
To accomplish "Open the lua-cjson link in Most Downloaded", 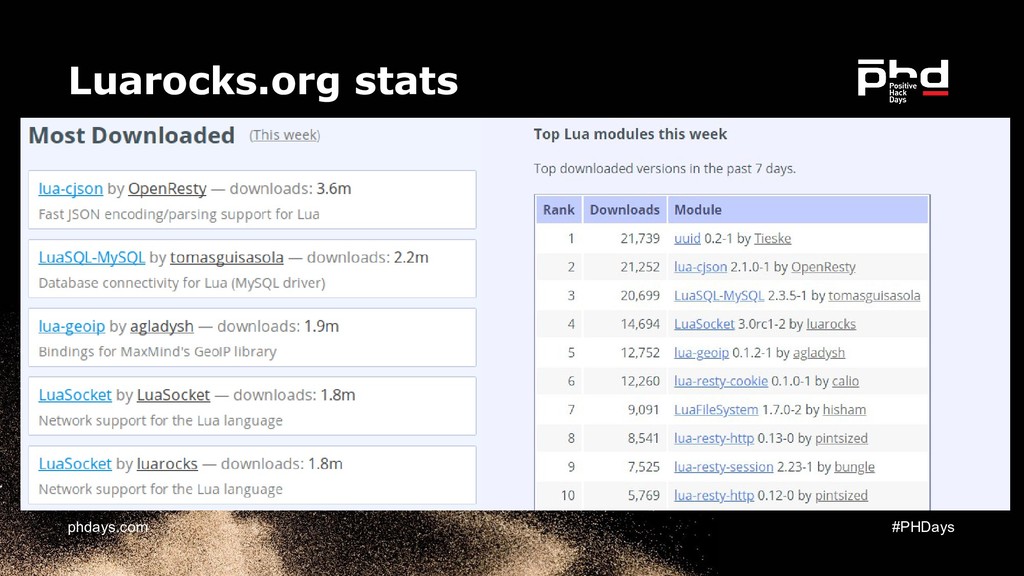I will click(71, 189).
